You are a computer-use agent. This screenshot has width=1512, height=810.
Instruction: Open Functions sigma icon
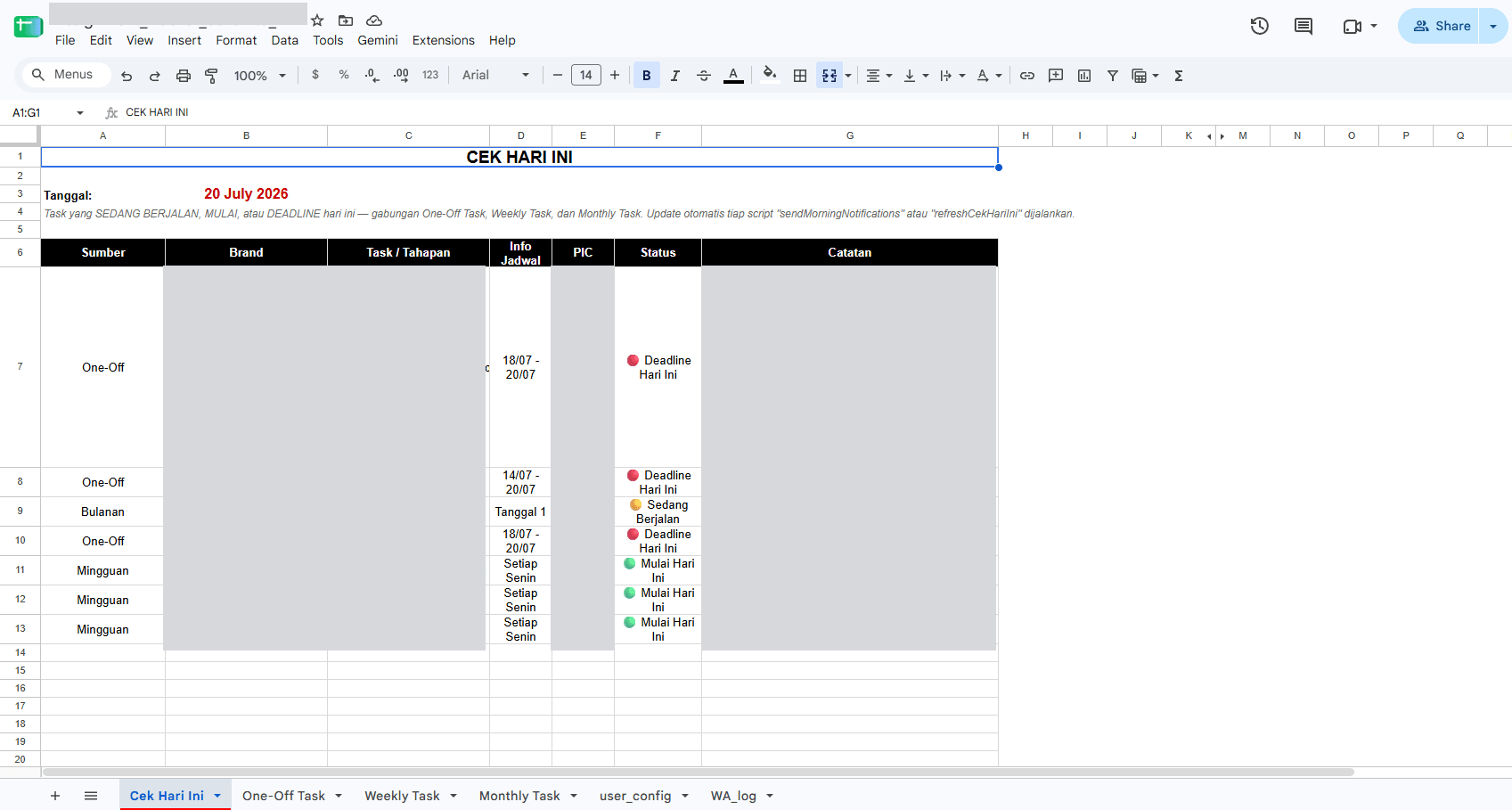point(1179,76)
